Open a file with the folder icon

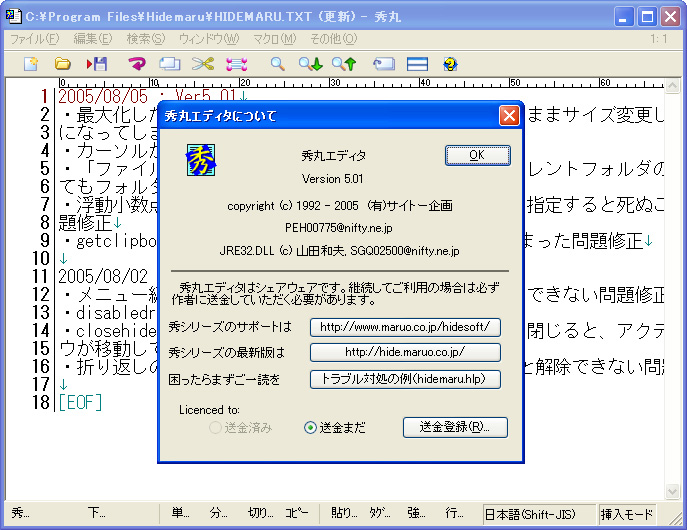(63, 64)
